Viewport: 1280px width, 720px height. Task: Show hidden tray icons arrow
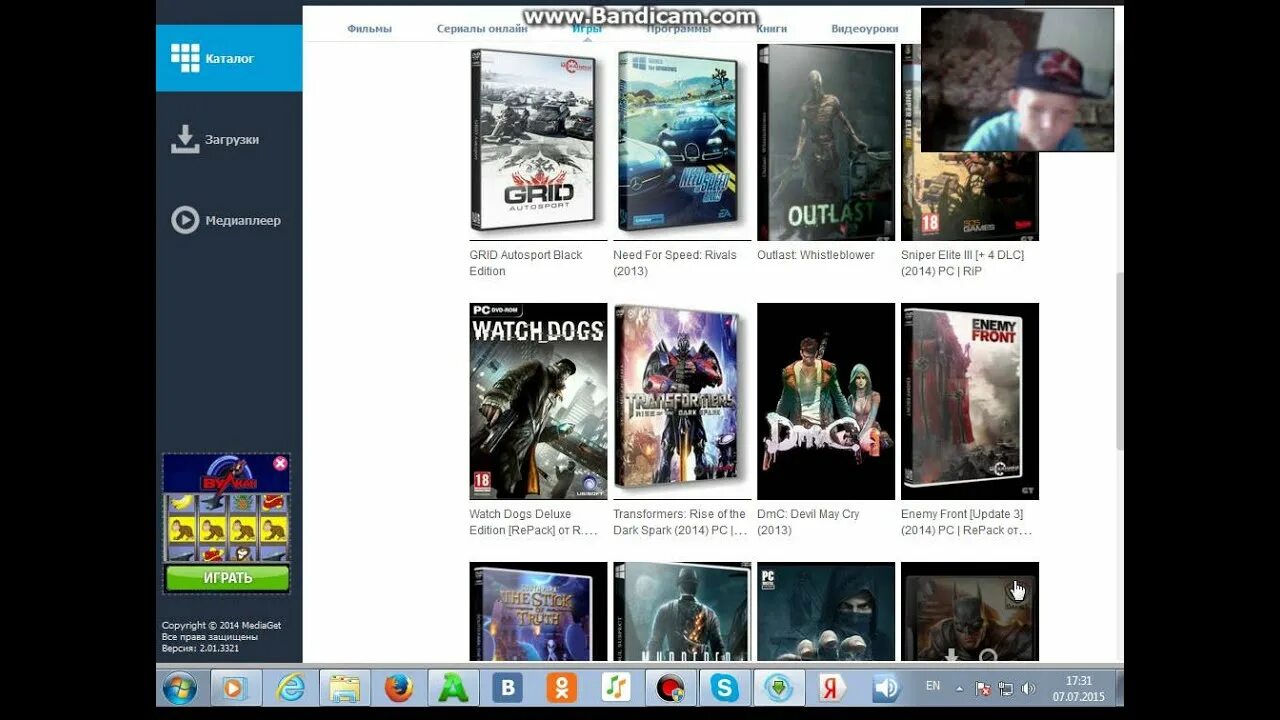960,688
